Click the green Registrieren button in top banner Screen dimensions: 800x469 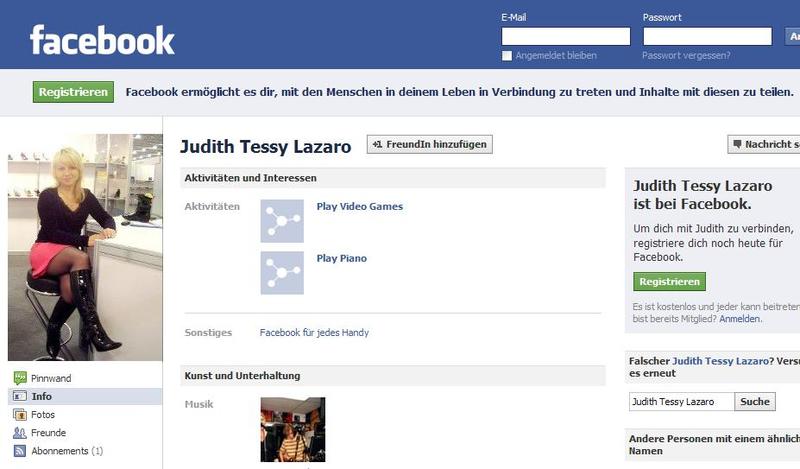pyautogui.click(x=73, y=92)
